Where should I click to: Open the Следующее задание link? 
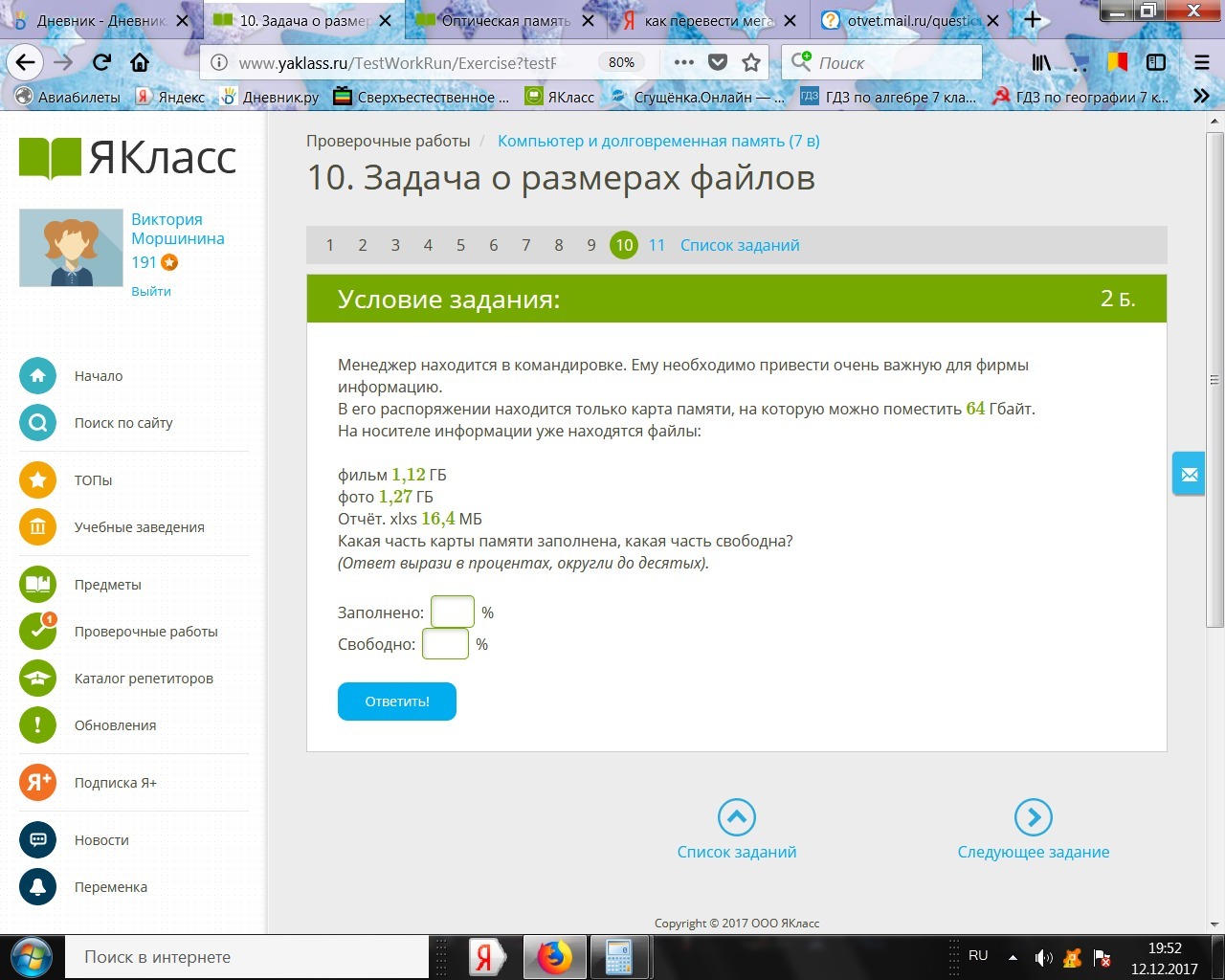click(x=1034, y=831)
